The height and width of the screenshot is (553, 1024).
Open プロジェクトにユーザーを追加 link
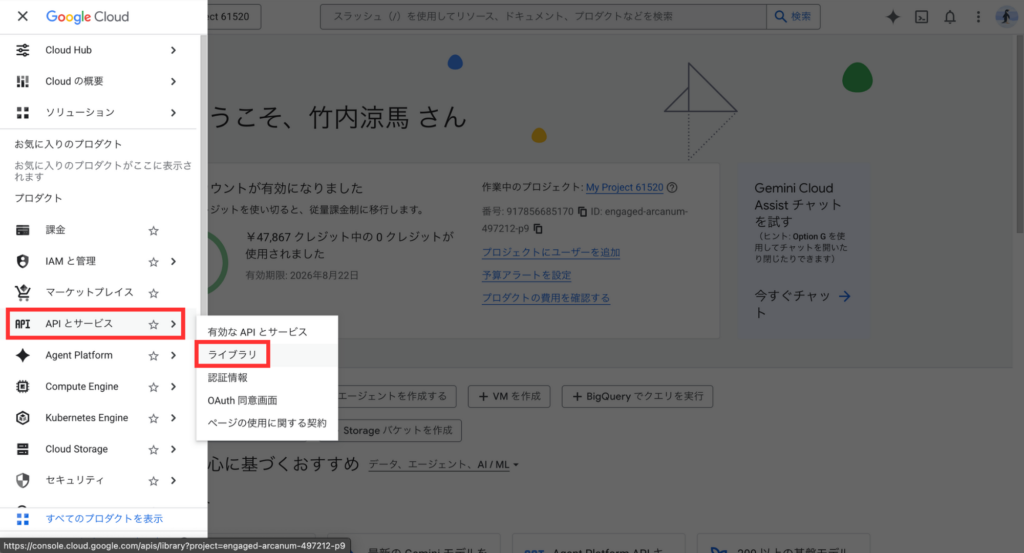click(x=551, y=253)
